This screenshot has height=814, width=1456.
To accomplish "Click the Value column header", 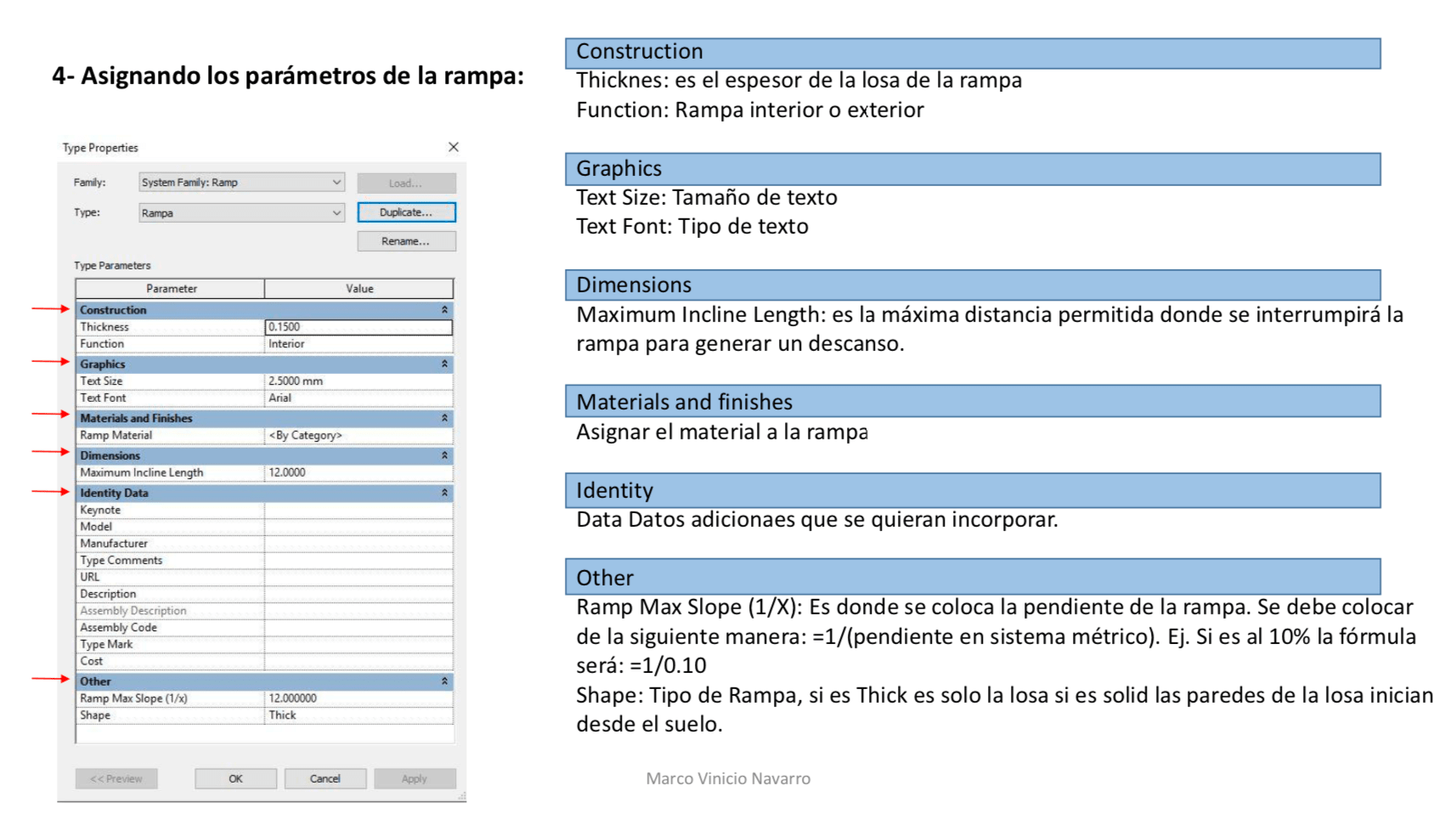I will pos(358,289).
